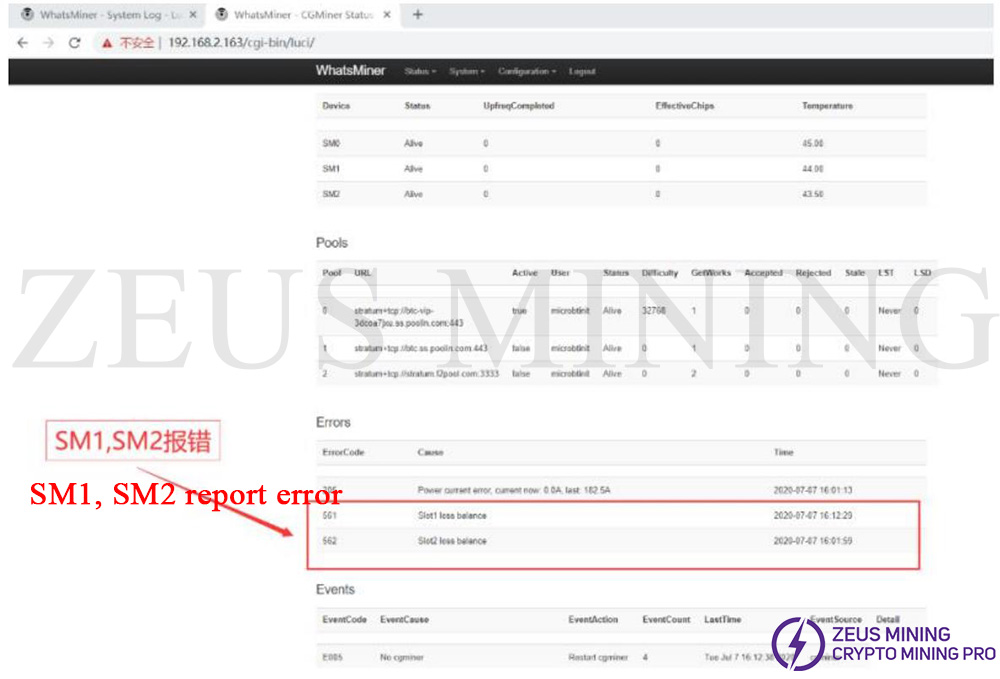Viewport: 1000px width, 679px height.
Task: Click the Logout link
Action: pyautogui.click(x=582, y=72)
